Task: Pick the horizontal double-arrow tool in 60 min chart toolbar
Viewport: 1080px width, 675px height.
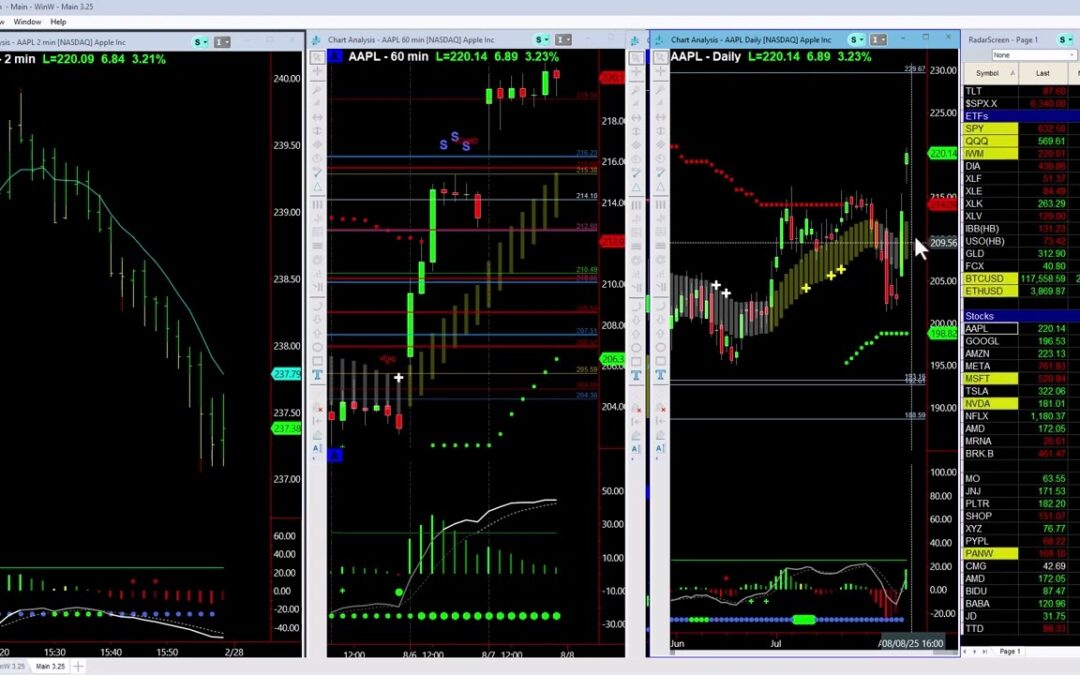Action: pos(318,117)
